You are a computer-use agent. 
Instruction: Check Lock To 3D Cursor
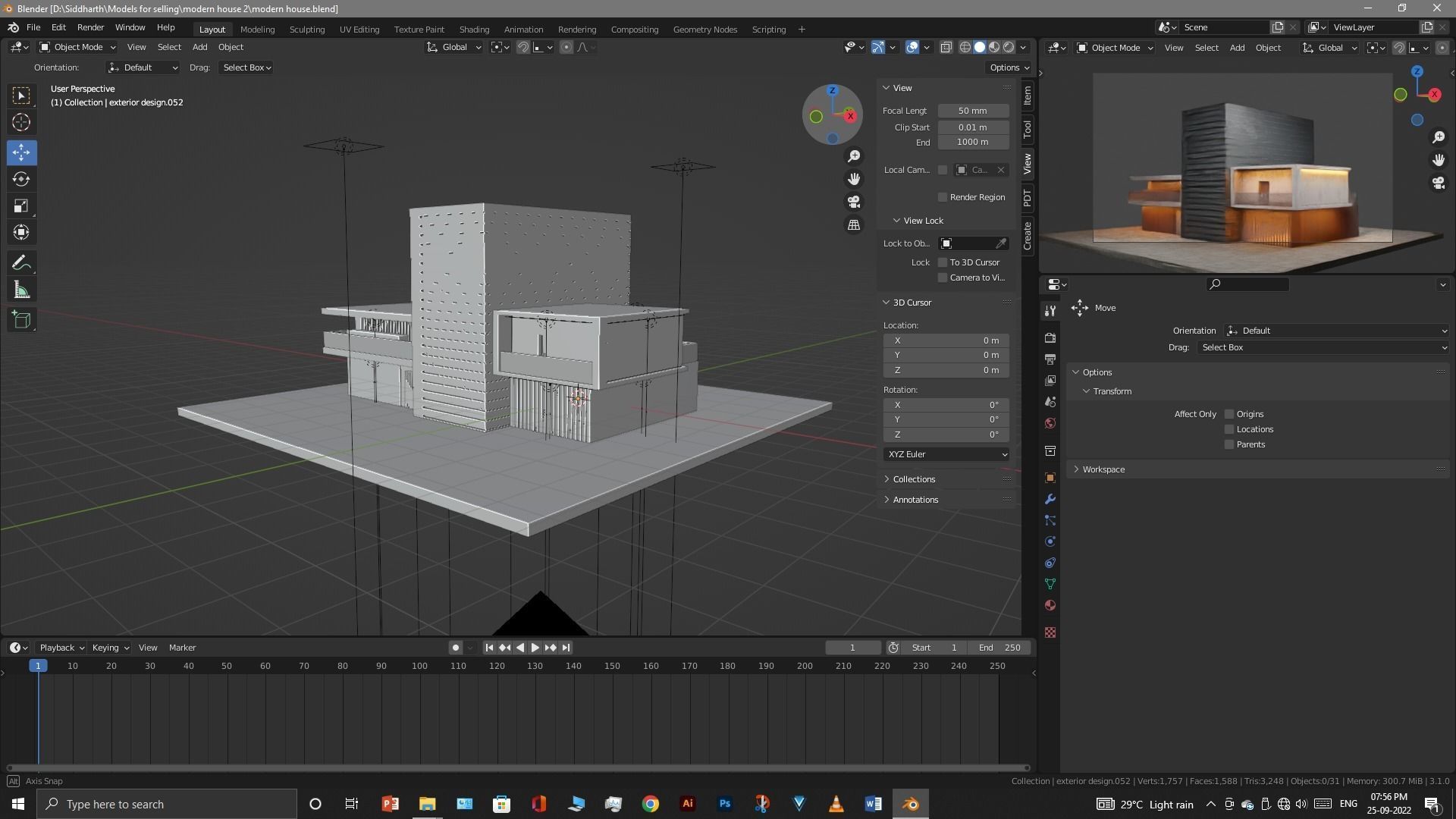click(x=943, y=262)
